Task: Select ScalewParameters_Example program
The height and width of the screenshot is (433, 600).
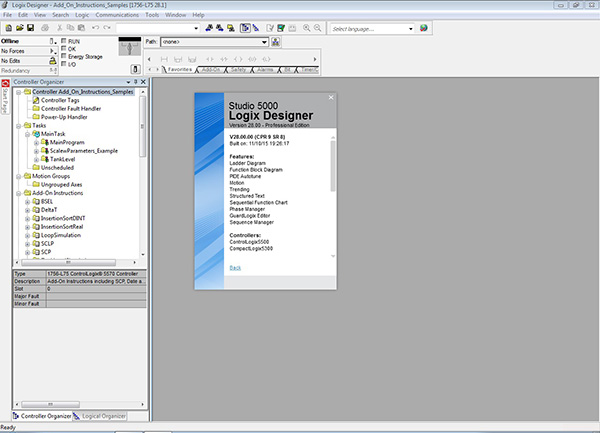Action: [84, 151]
